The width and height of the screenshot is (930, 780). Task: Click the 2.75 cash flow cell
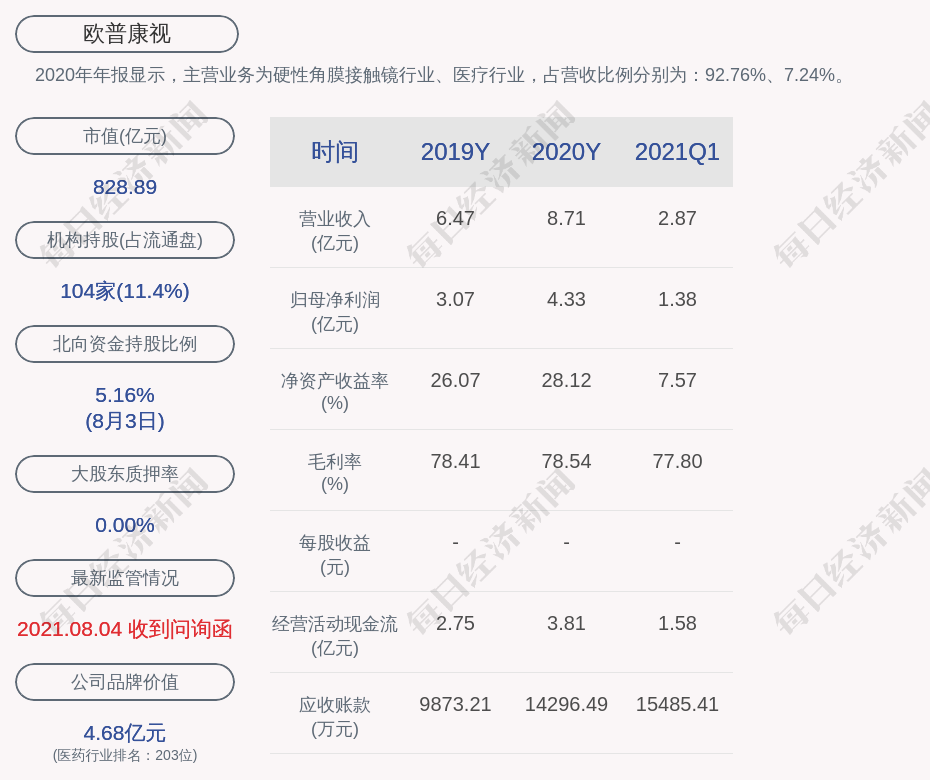tap(455, 623)
